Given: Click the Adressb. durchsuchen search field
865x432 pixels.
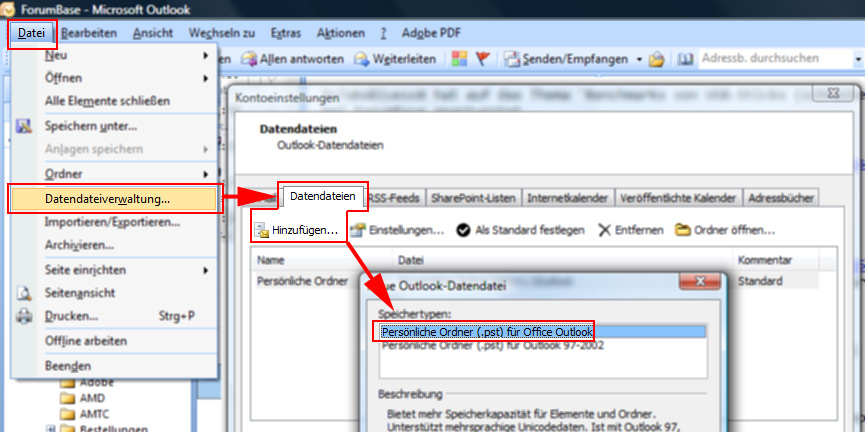Looking at the screenshot, I should 775,58.
